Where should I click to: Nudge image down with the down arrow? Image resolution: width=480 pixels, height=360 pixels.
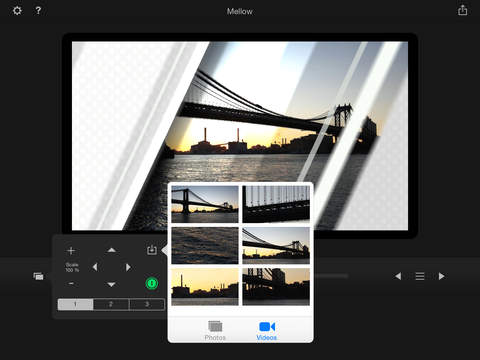[x=111, y=284]
